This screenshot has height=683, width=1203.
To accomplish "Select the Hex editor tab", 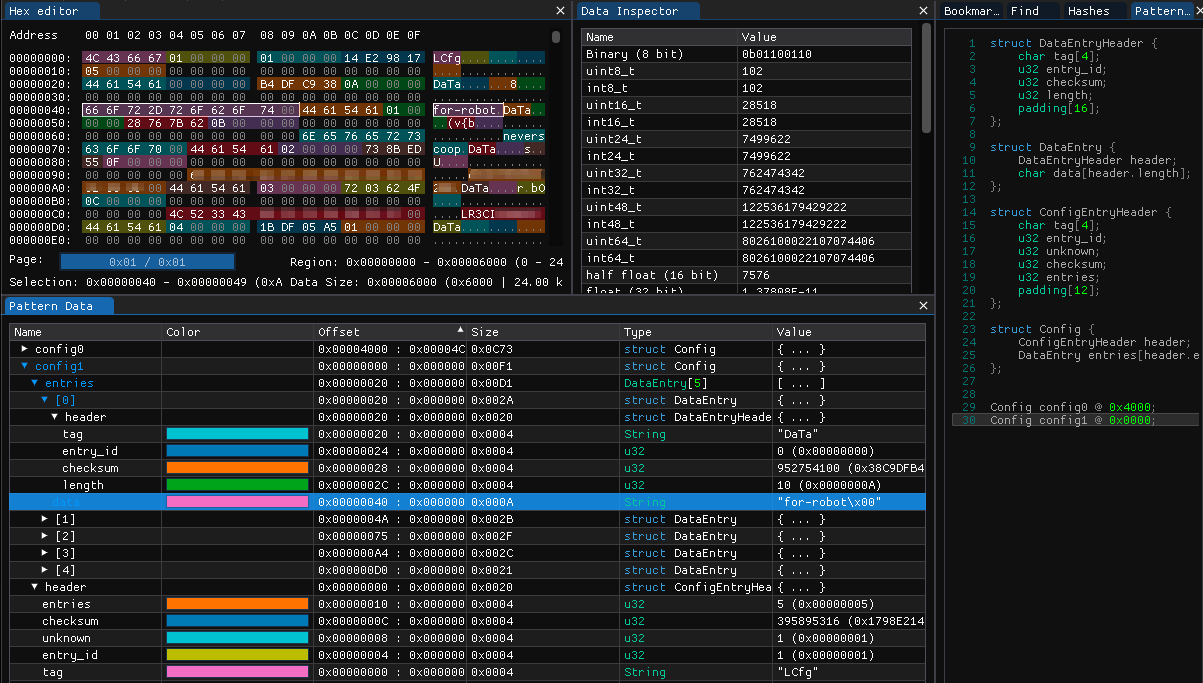I will click(x=52, y=11).
